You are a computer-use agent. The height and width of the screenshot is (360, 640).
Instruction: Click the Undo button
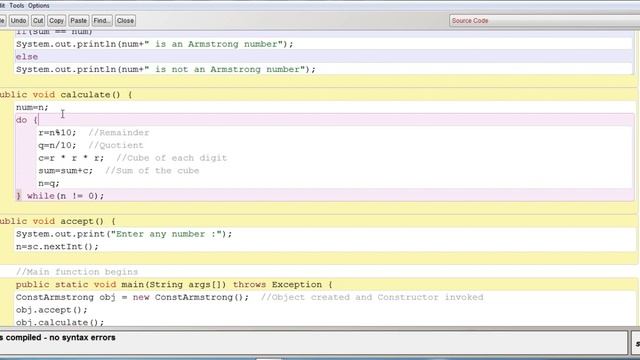tap(18, 20)
